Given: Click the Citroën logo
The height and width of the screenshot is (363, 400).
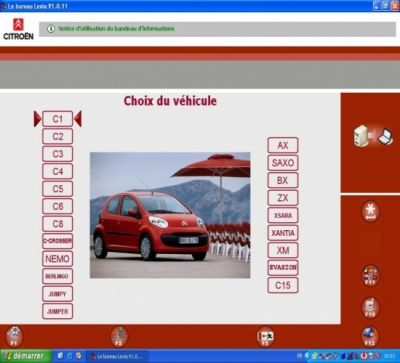Looking at the screenshot, I should [18, 29].
